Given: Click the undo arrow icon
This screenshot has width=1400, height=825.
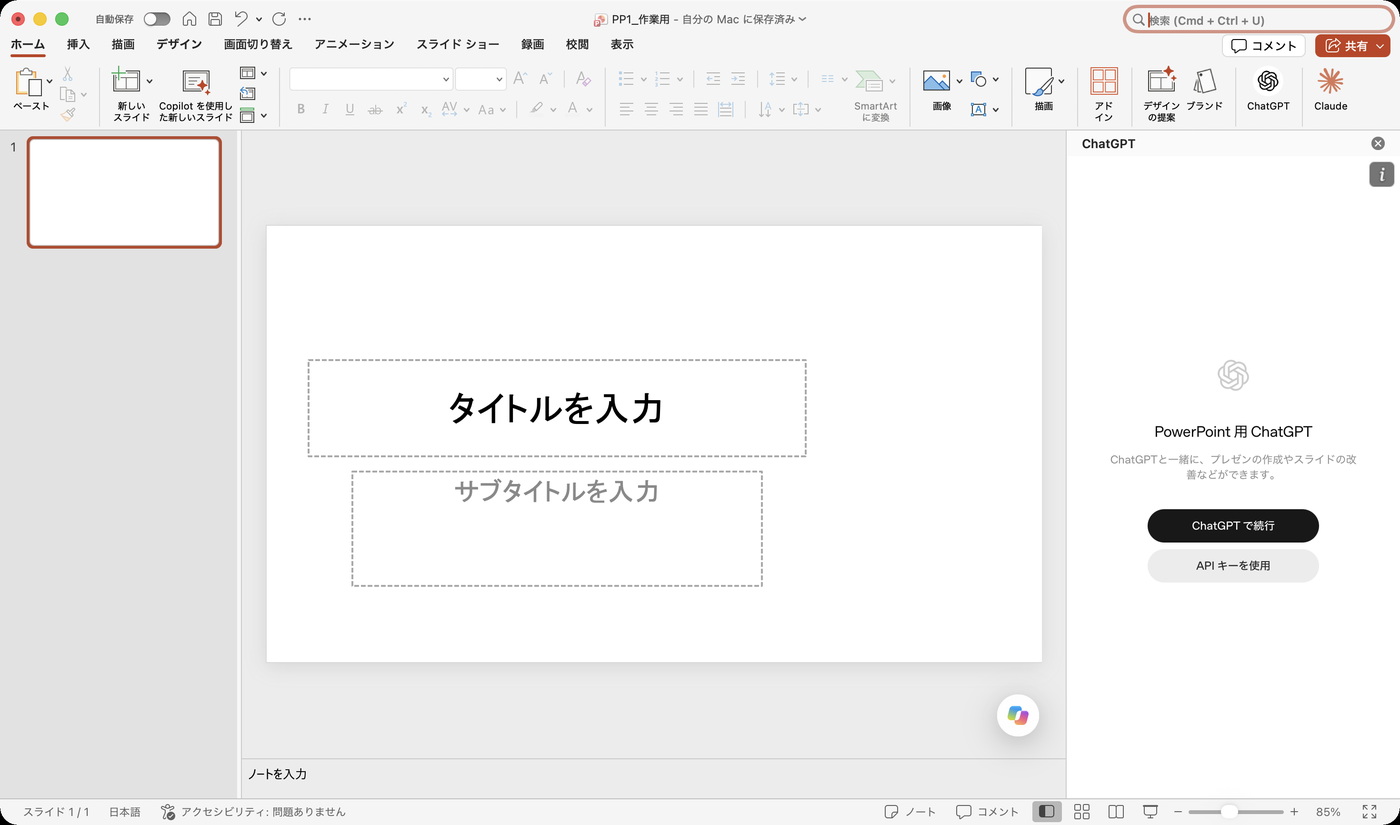Looking at the screenshot, I should 241,19.
